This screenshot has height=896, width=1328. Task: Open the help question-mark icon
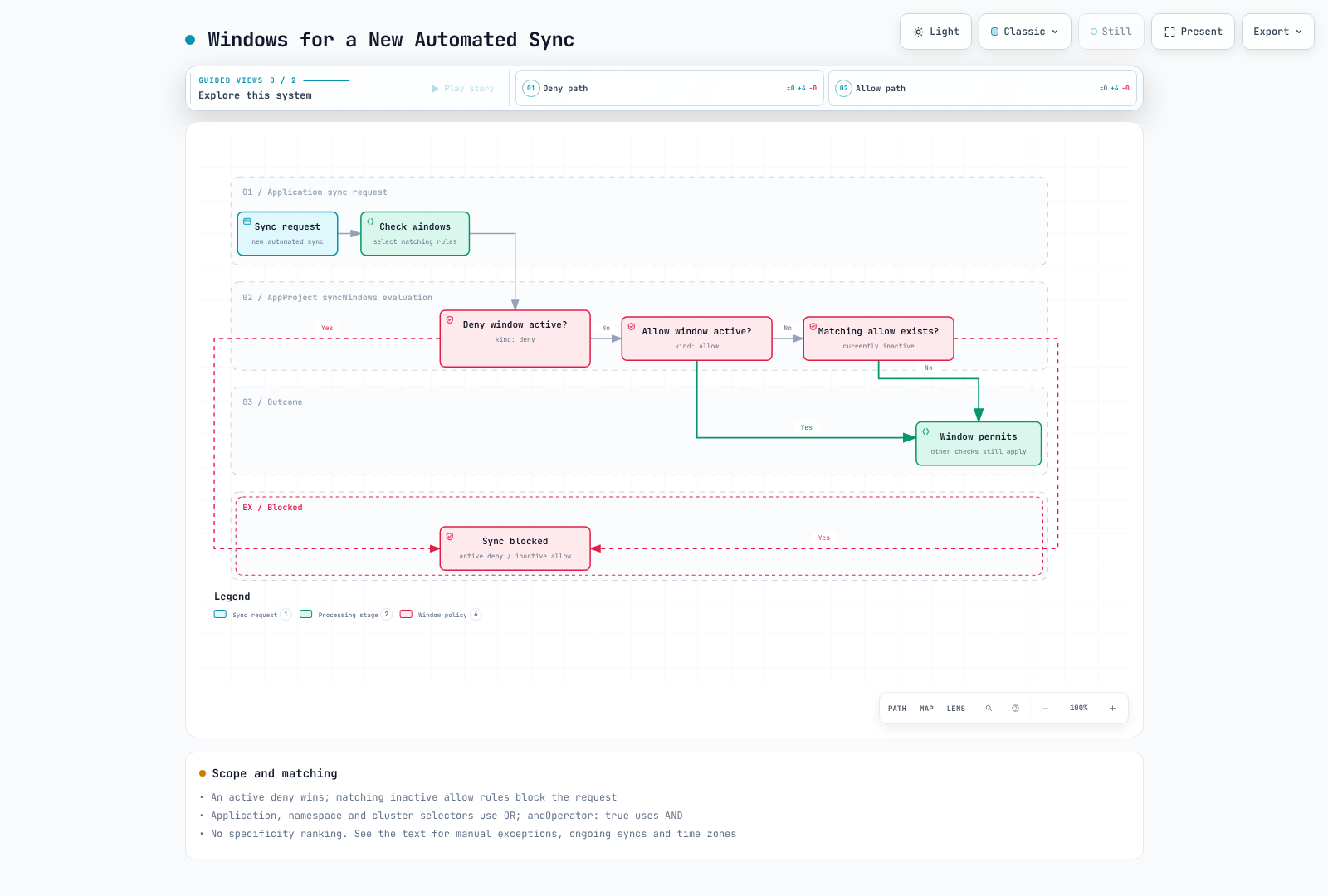coord(1015,709)
